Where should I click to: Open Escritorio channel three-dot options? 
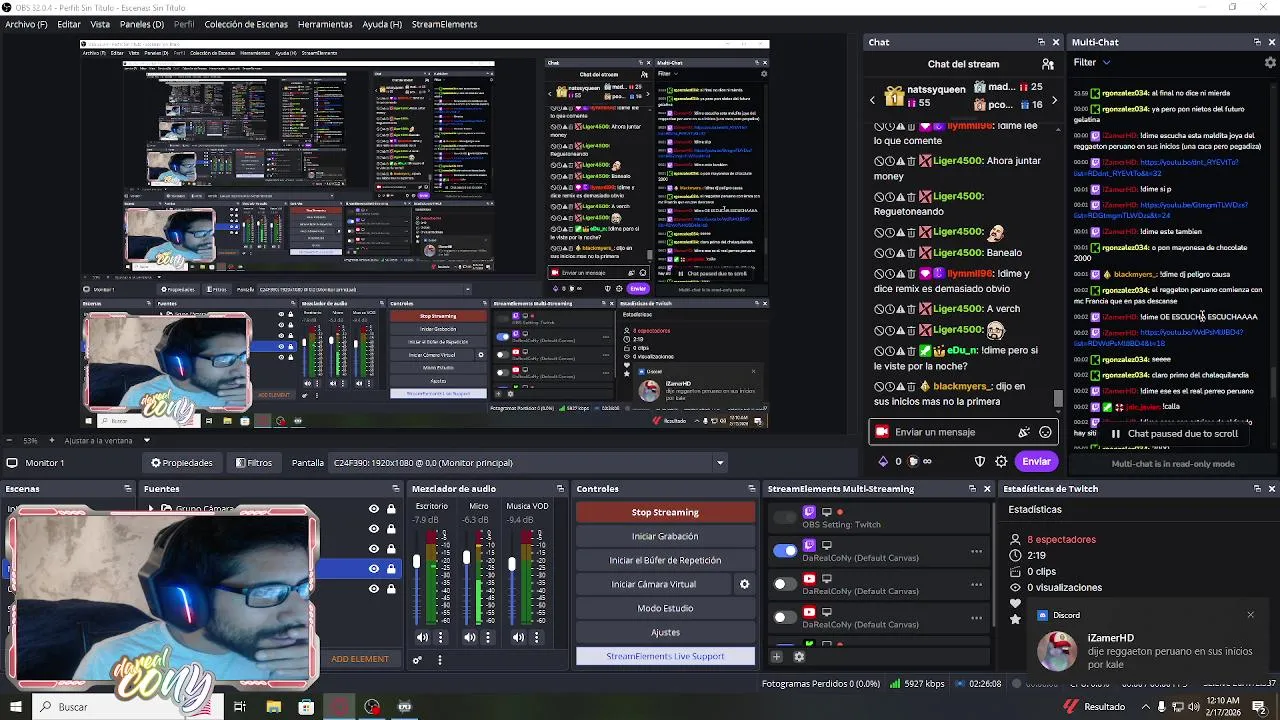pyautogui.click(x=441, y=637)
